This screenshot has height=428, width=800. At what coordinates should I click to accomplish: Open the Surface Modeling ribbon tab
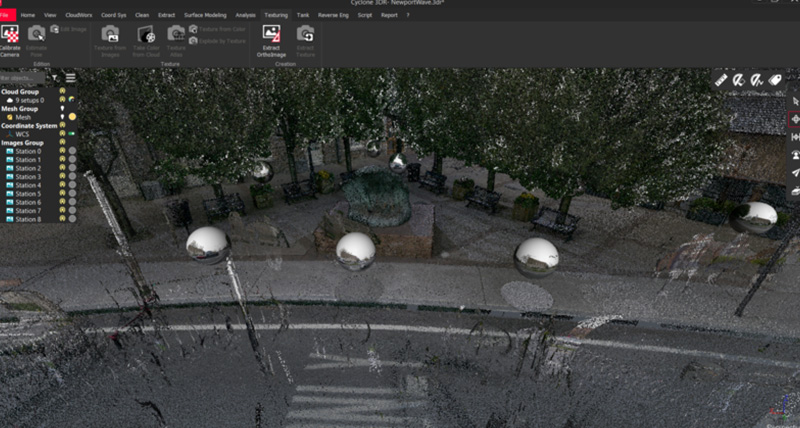tap(205, 16)
